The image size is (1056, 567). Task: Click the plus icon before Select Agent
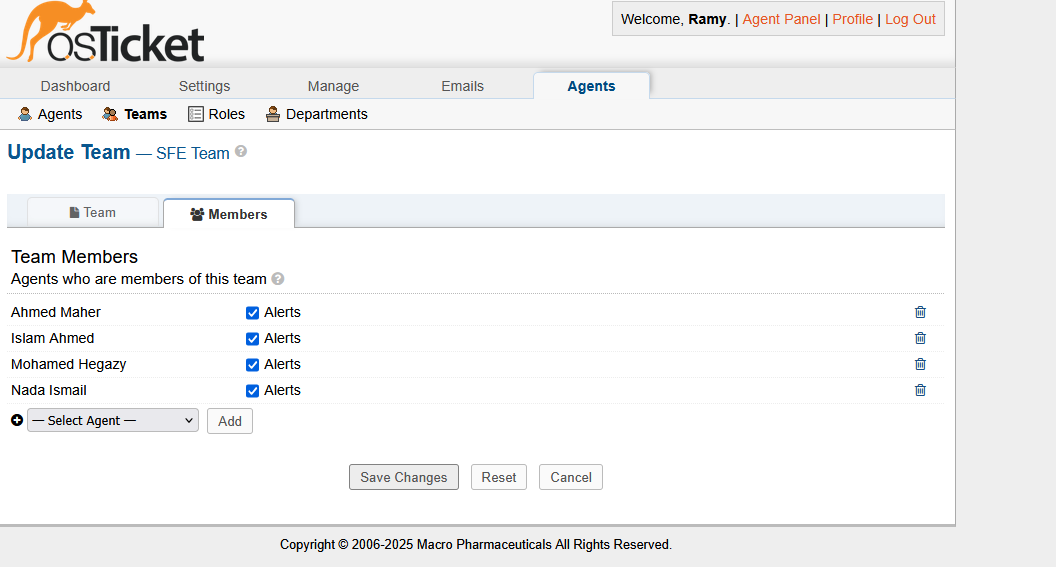pos(17,421)
